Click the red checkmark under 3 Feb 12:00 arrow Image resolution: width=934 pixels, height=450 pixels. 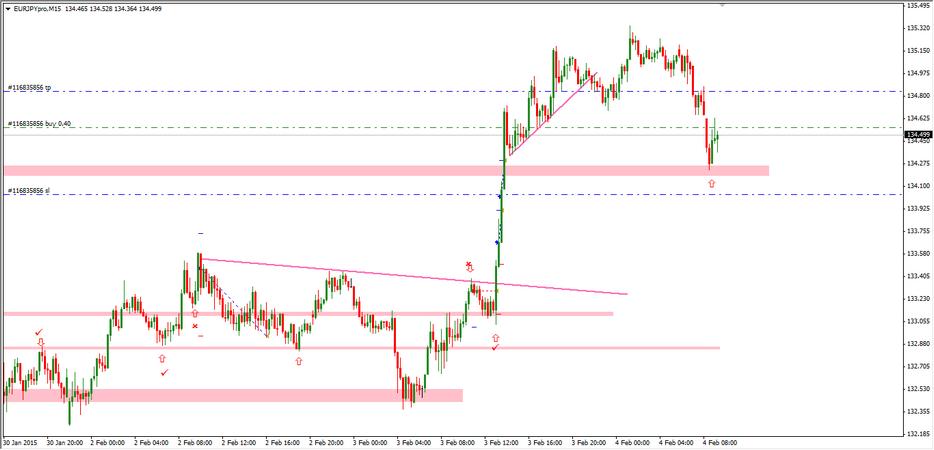495,348
